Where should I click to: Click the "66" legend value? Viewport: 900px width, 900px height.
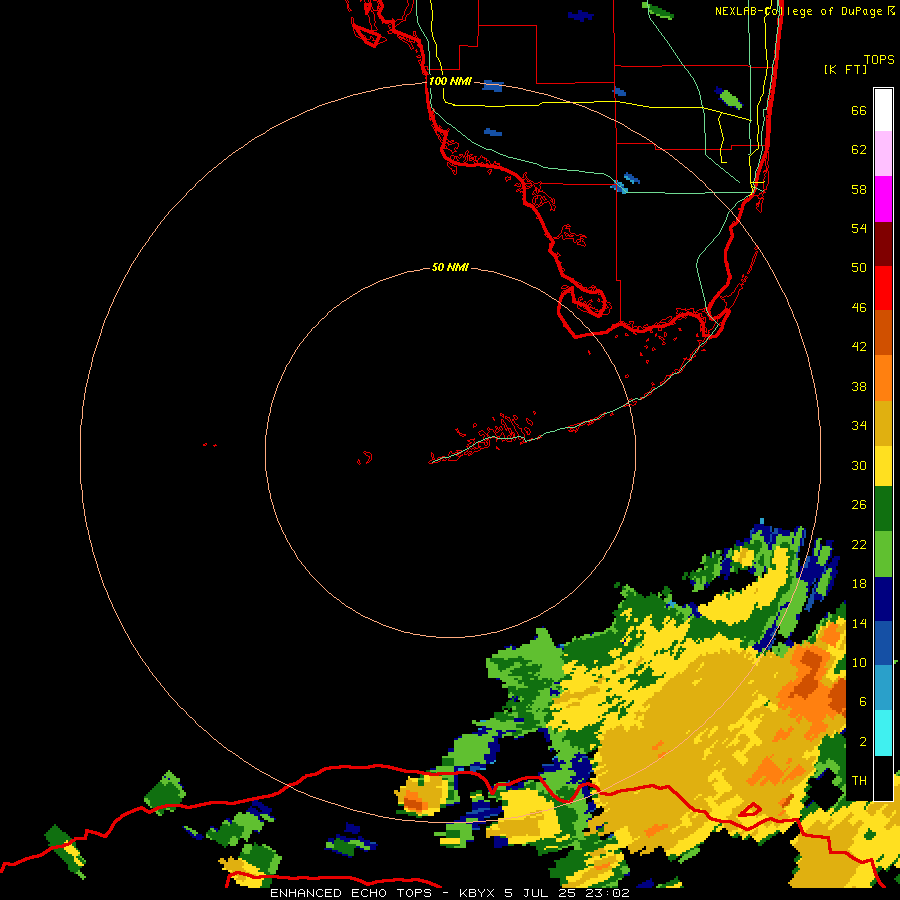point(859,110)
